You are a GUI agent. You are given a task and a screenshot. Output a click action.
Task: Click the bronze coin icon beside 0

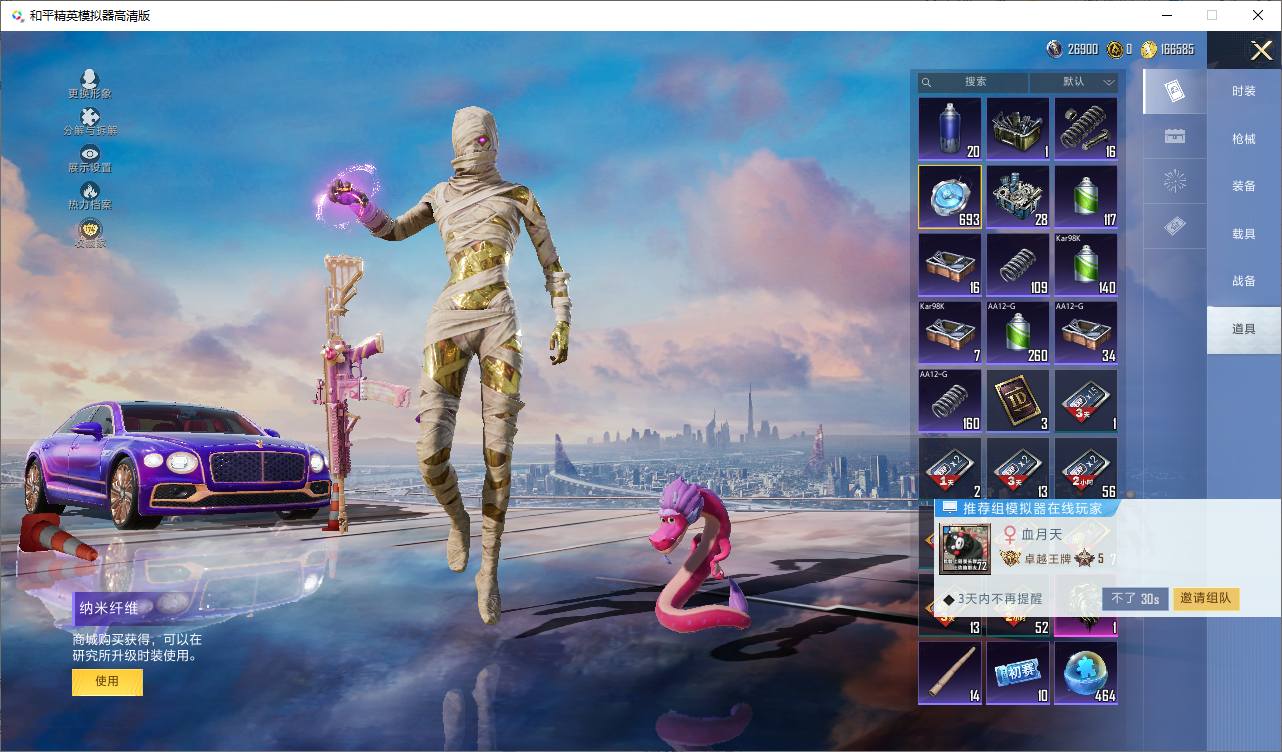point(1113,49)
